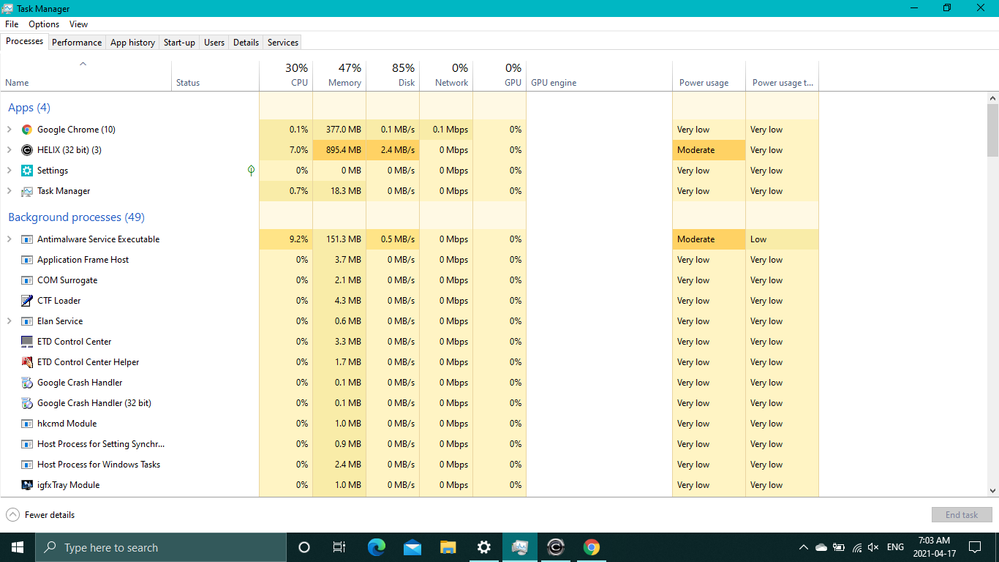Click the Settings gear process icon
Image resolution: width=999 pixels, height=562 pixels.
point(27,170)
